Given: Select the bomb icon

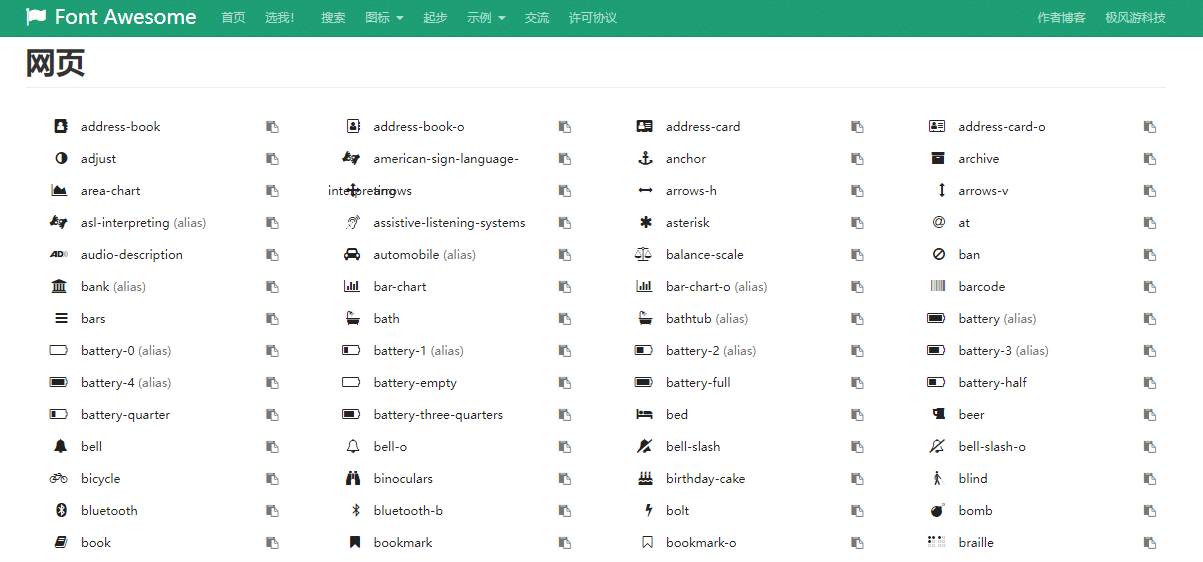Looking at the screenshot, I should (x=937, y=511).
